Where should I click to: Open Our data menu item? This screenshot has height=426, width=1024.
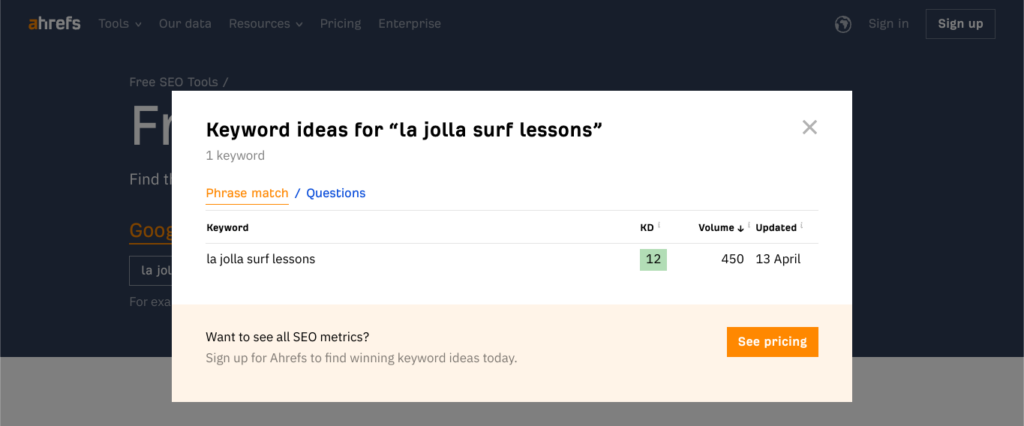pos(185,23)
